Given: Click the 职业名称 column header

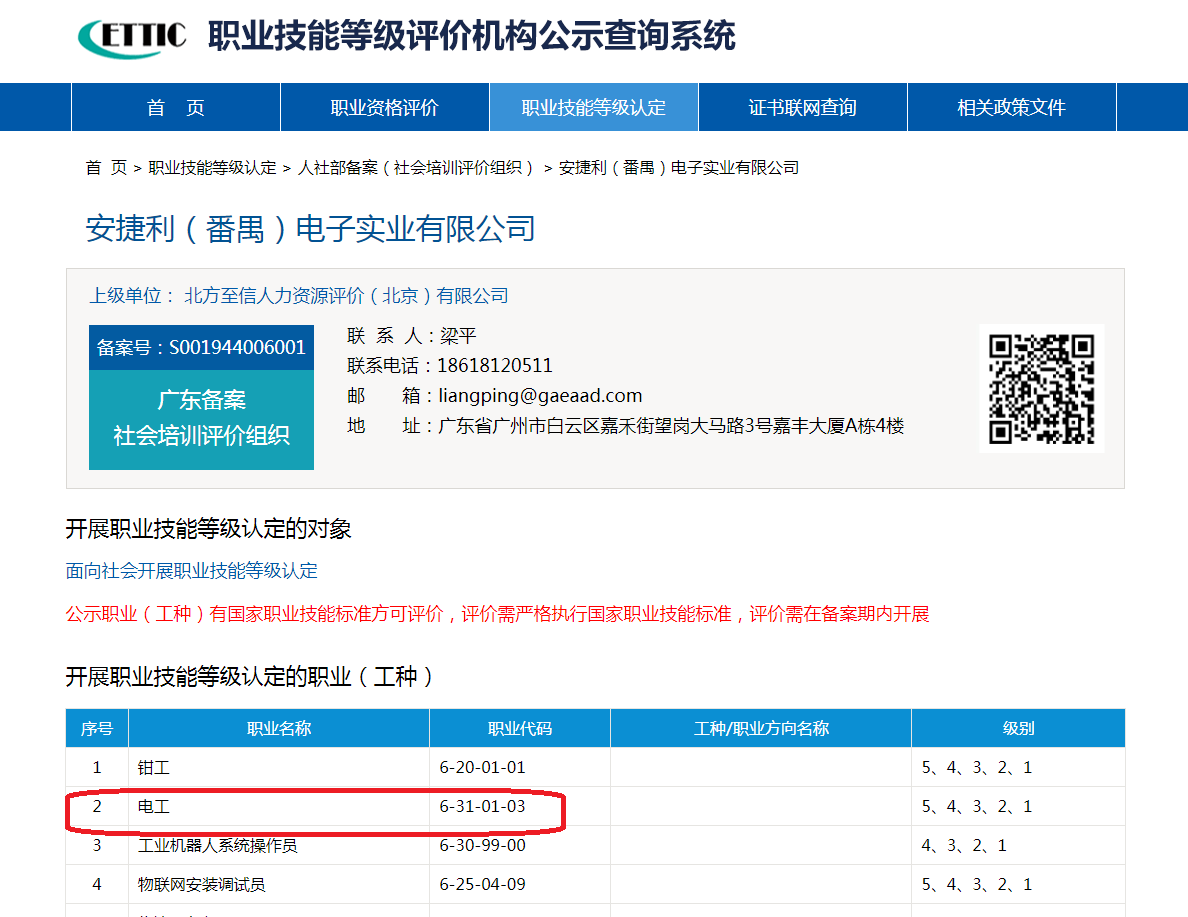Looking at the screenshot, I should click(x=279, y=728).
